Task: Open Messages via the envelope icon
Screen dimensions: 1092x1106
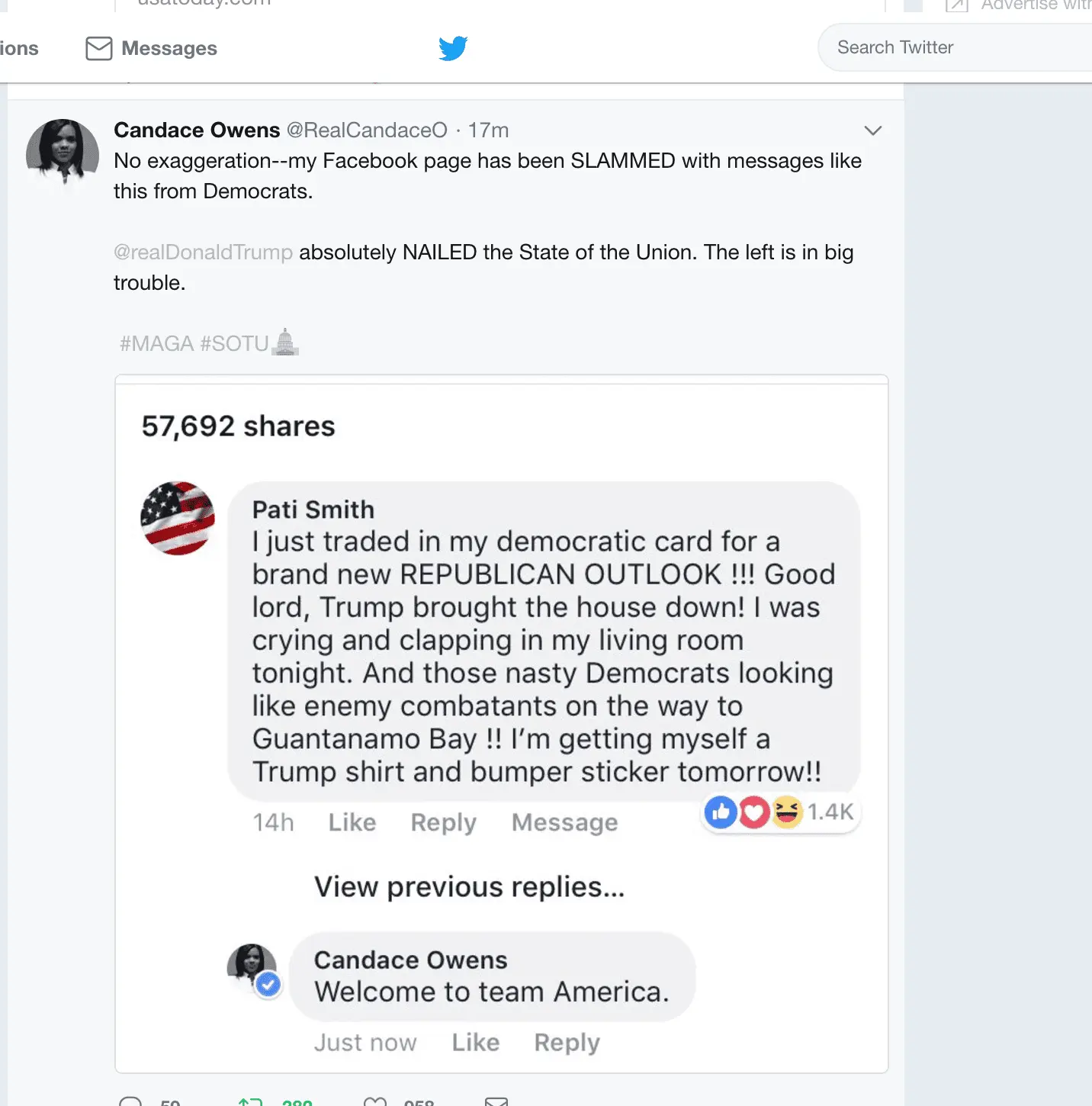Action: click(98, 48)
